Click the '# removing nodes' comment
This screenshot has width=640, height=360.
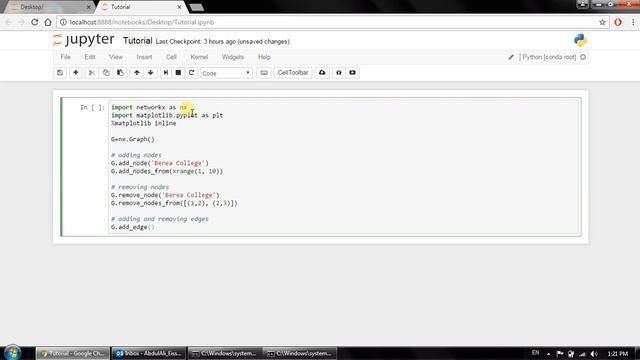pos(140,187)
